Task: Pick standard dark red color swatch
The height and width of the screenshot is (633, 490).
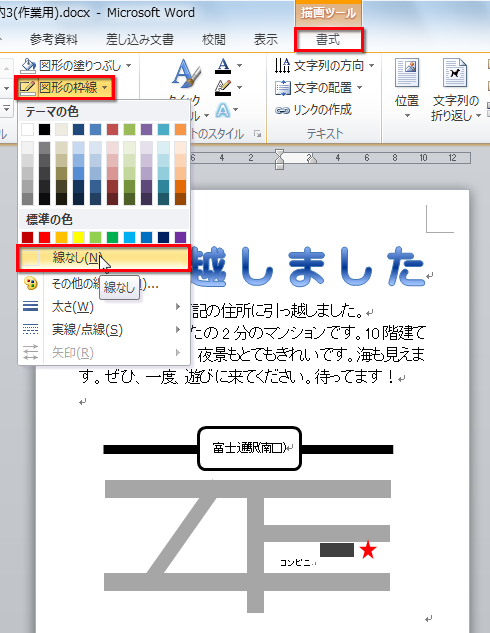Action: [27, 237]
